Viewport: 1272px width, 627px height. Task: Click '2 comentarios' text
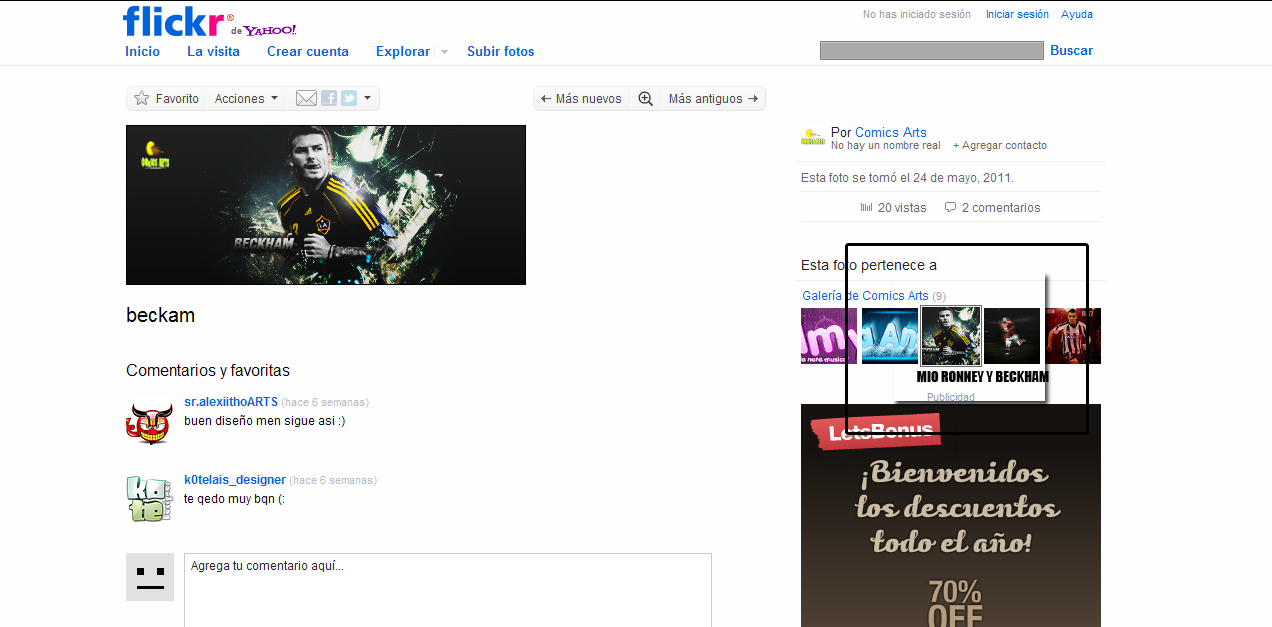click(1001, 208)
